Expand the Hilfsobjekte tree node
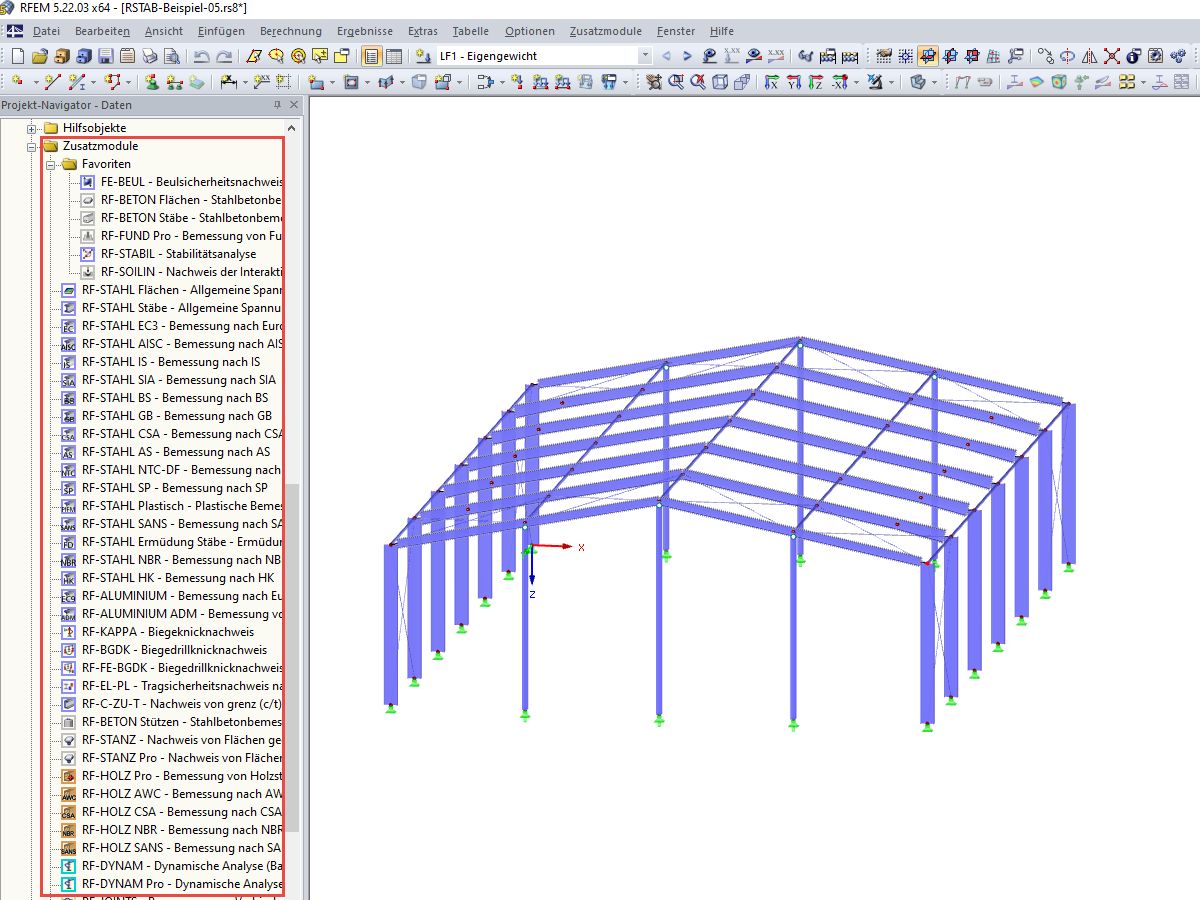This screenshot has width=1200, height=900. click(32, 128)
